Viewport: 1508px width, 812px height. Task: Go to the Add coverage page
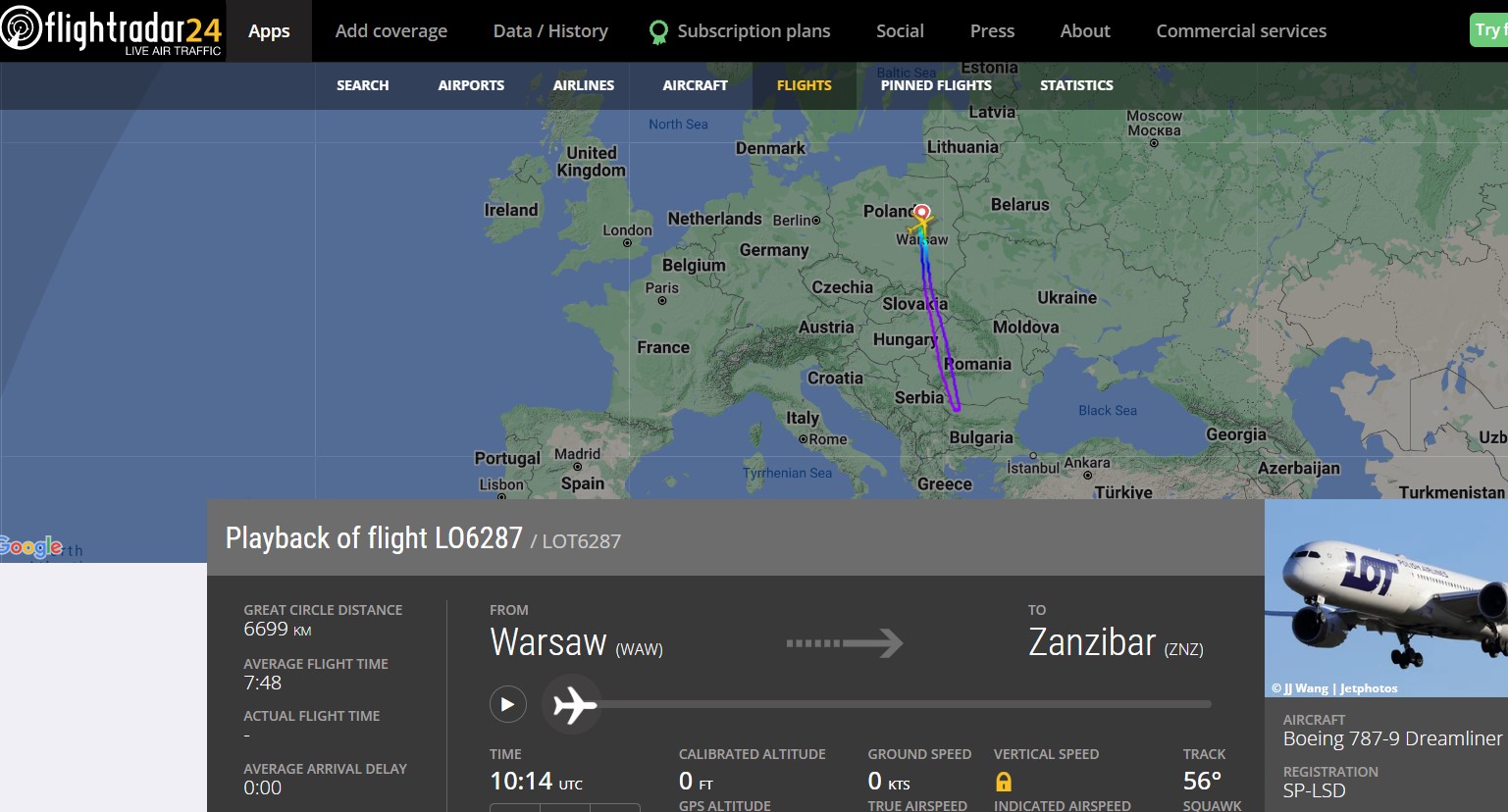[x=391, y=30]
